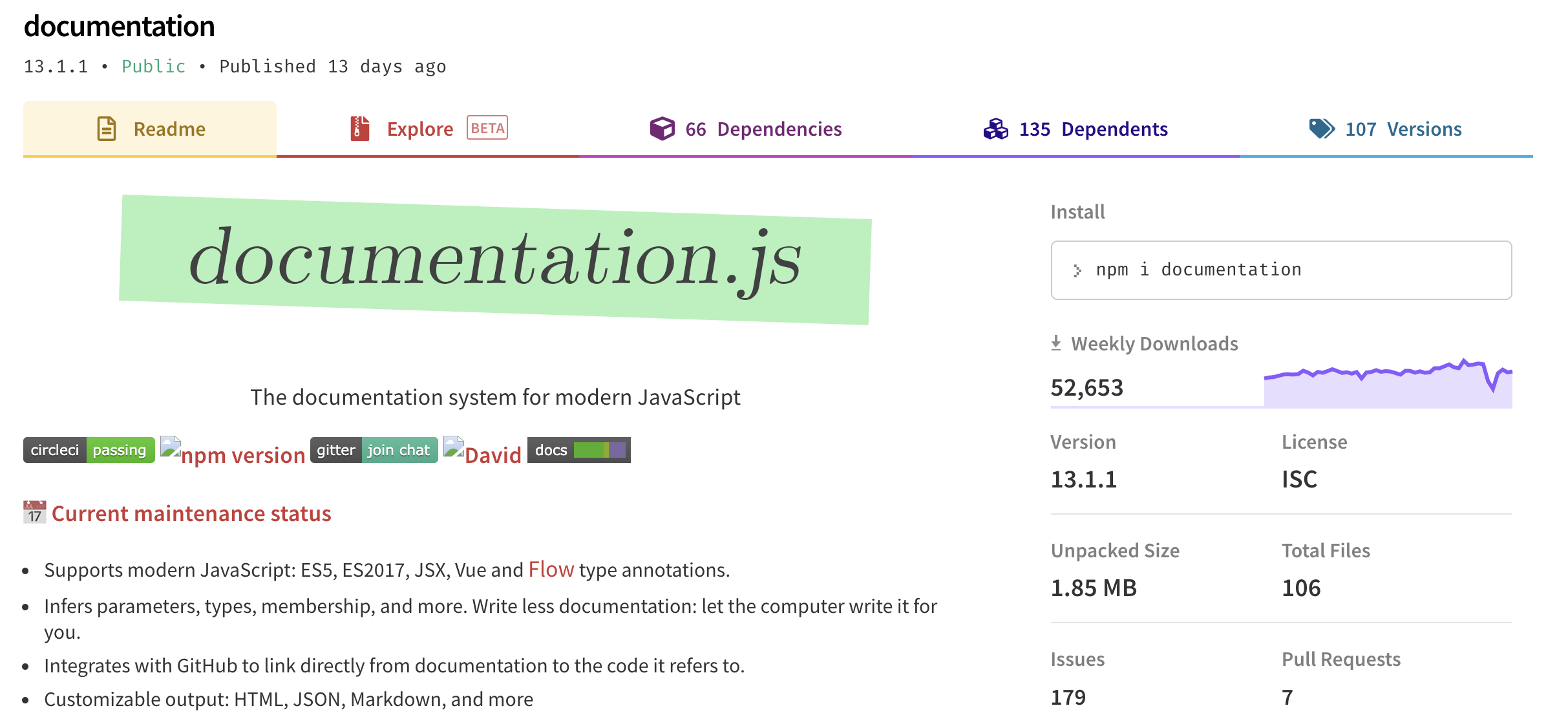1568x728 pixels.
Task: Open the Current maintenance status link
Action: tap(191, 513)
